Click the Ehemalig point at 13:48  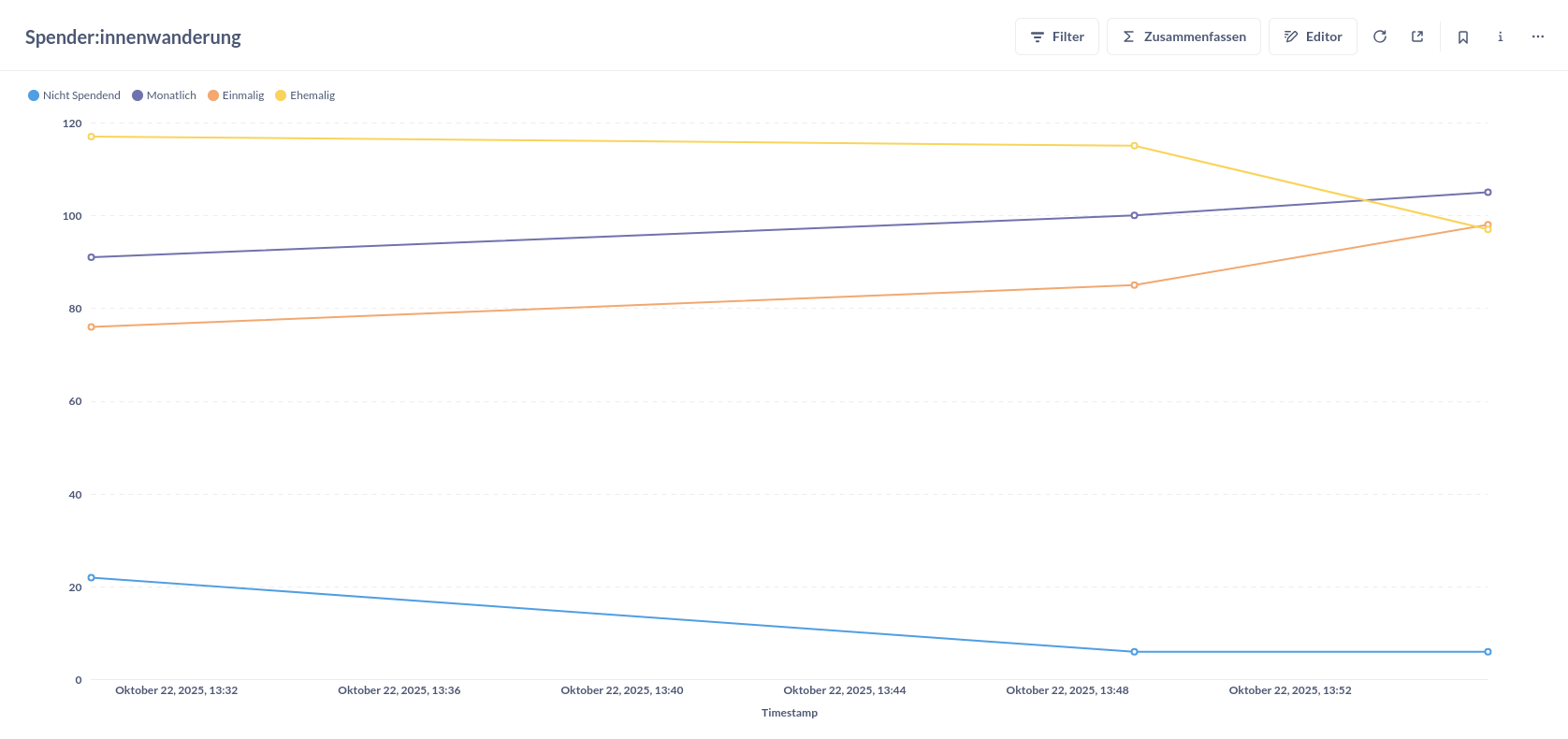pos(1135,145)
